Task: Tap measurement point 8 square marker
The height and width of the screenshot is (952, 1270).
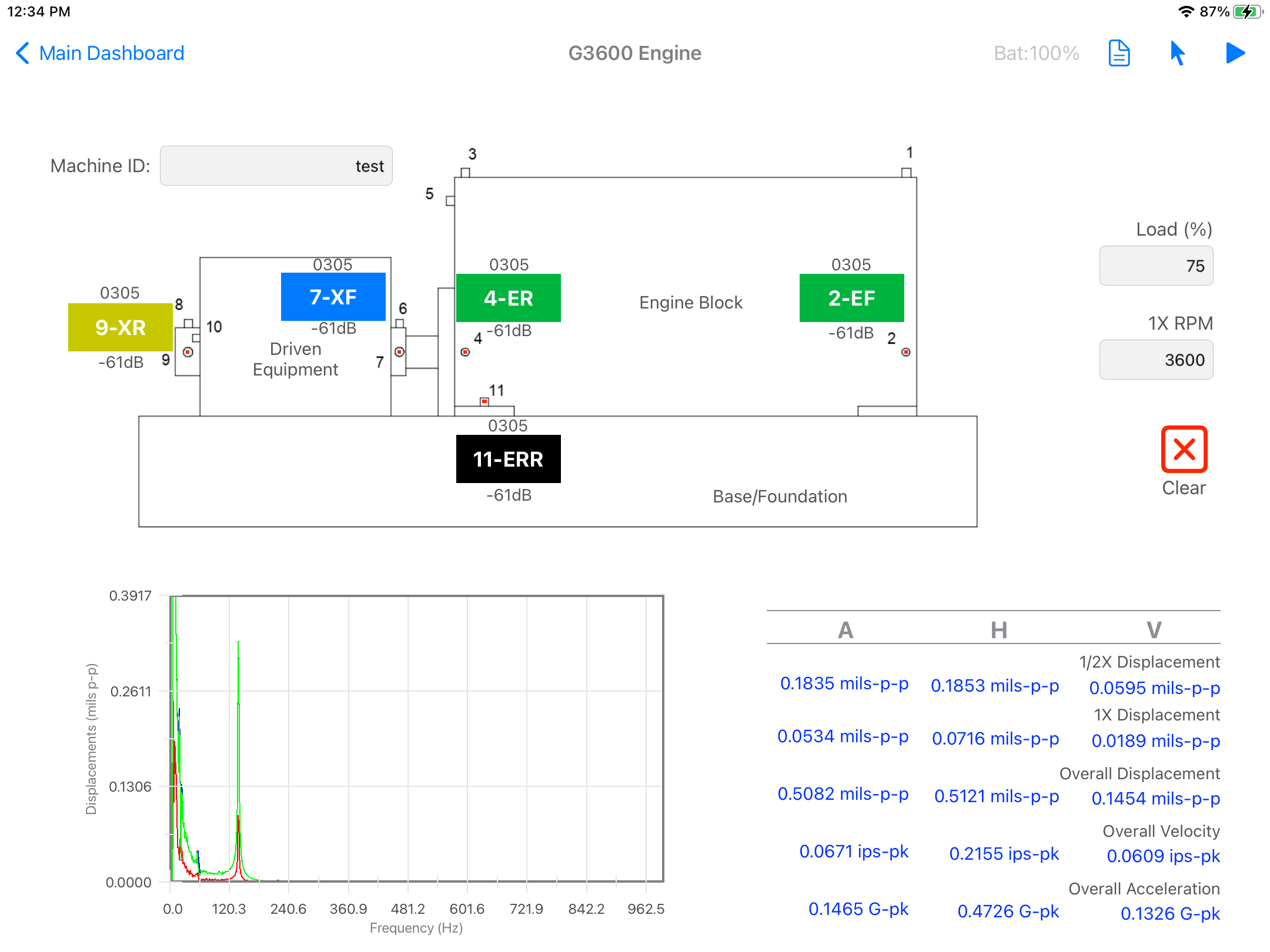Action: click(x=188, y=323)
